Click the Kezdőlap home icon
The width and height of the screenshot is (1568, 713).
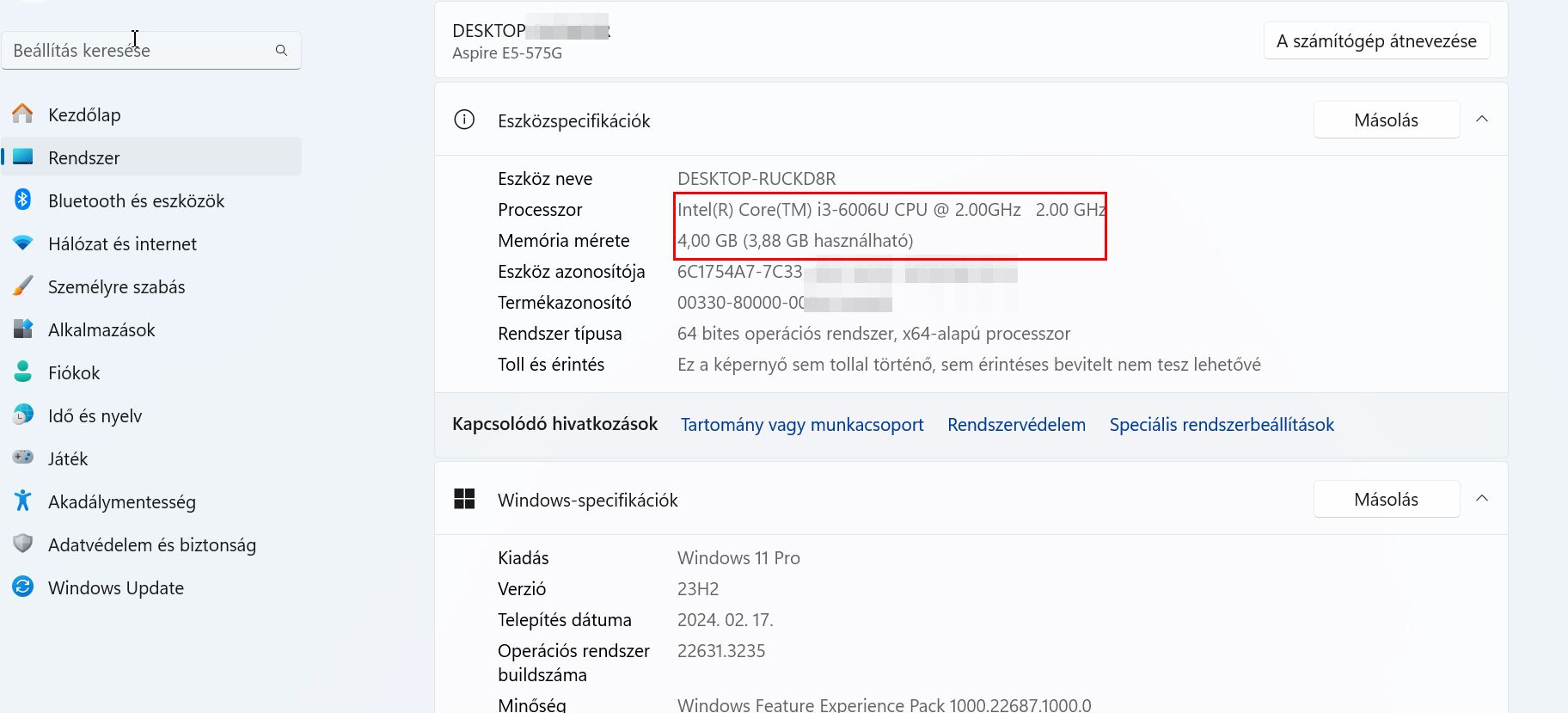pyautogui.click(x=23, y=114)
